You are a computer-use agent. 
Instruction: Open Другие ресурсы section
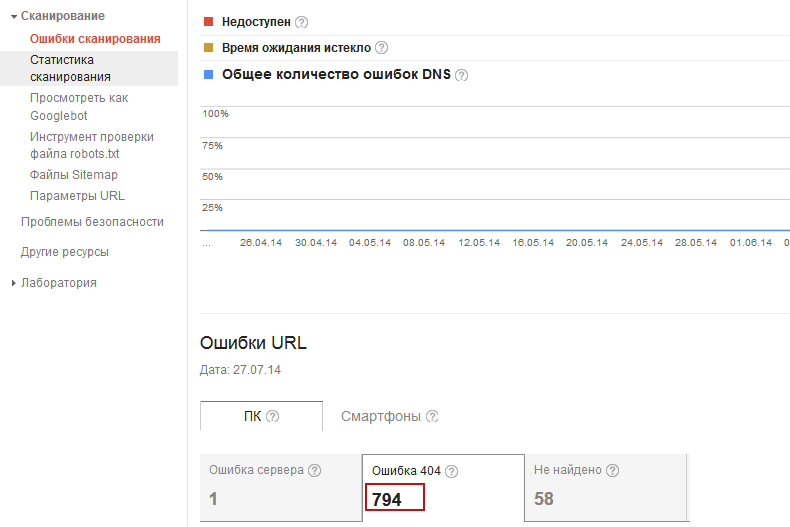pyautogui.click(x=64, y=252)
